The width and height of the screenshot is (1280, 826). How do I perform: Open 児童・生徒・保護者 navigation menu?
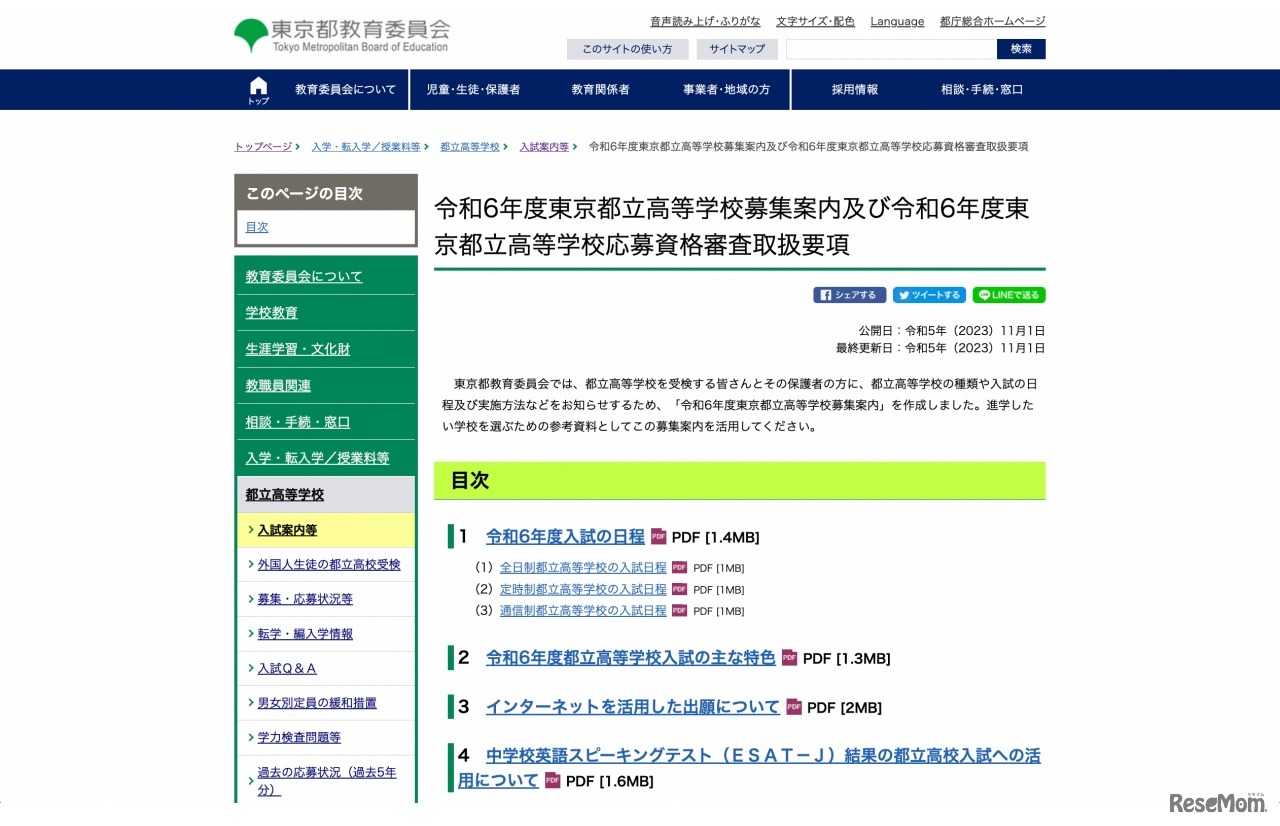coord(473,90)
